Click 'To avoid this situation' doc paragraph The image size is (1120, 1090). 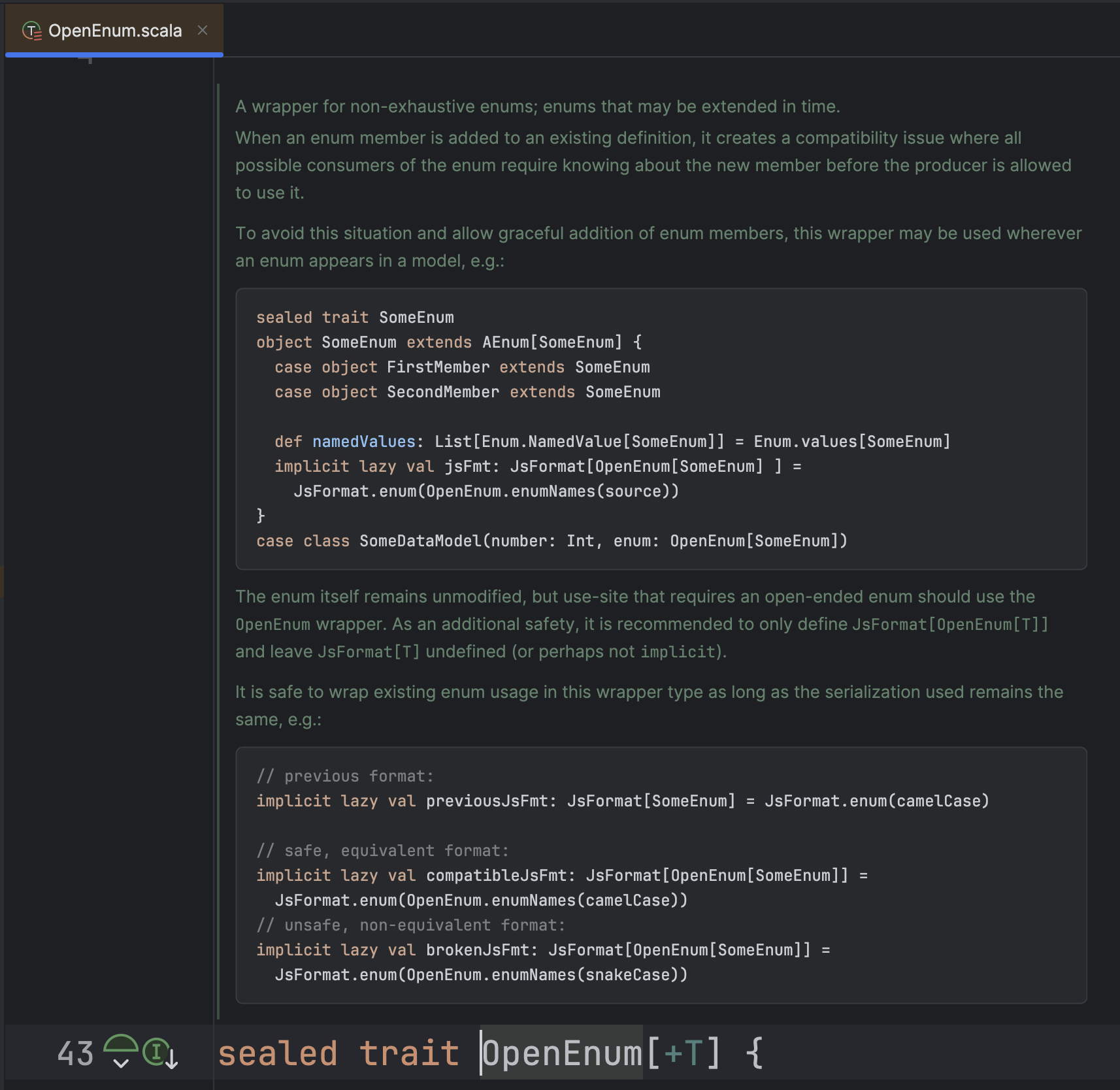coord(659,247)
